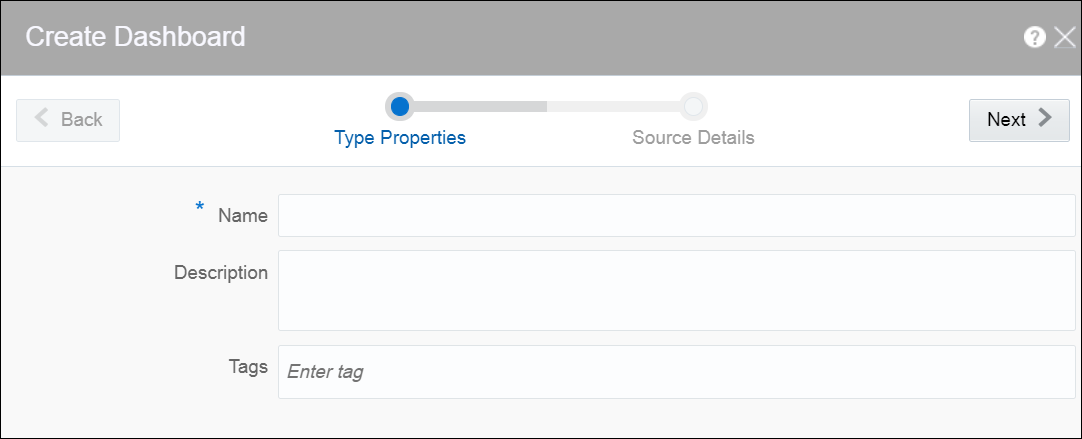Switch to the Type Properties step label
This screenshot has width=1082, height=439.
400,137
